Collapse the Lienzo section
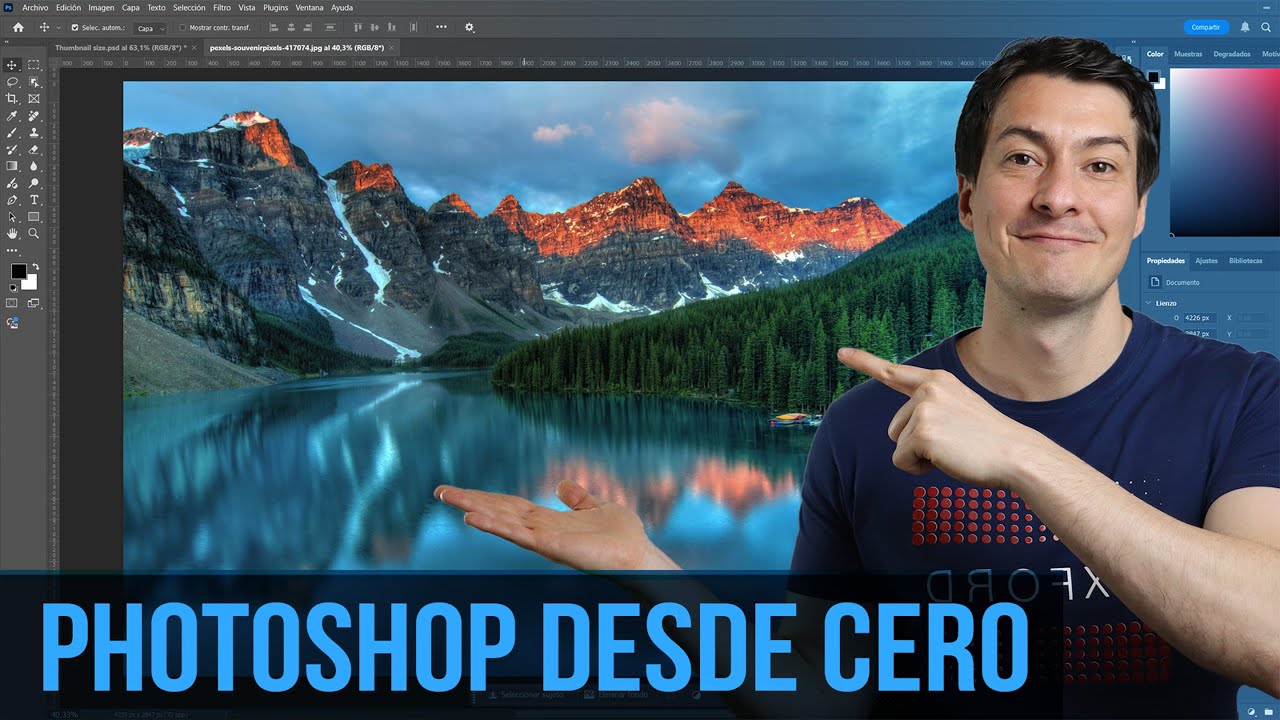The height and width of the screenshot is (720, 1280). pos(1148,302)
